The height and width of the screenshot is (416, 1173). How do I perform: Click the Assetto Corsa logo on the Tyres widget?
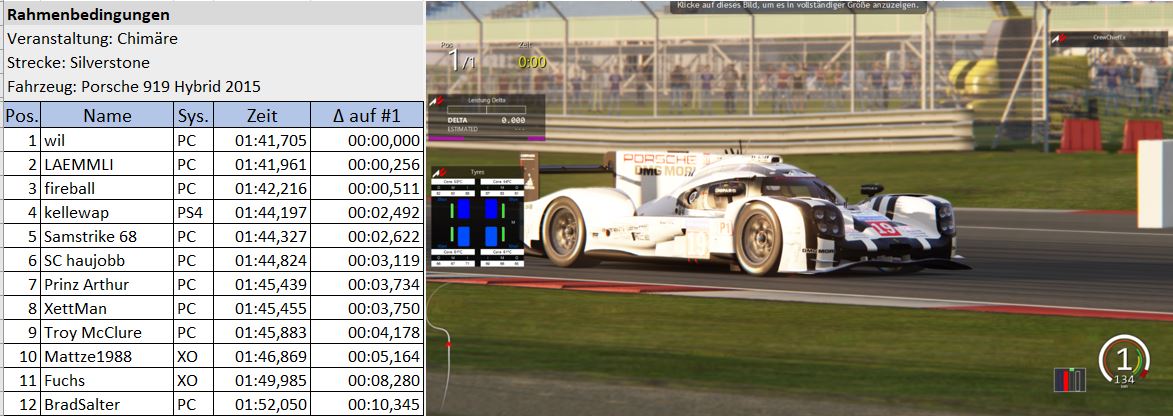[x=439, y=172]
